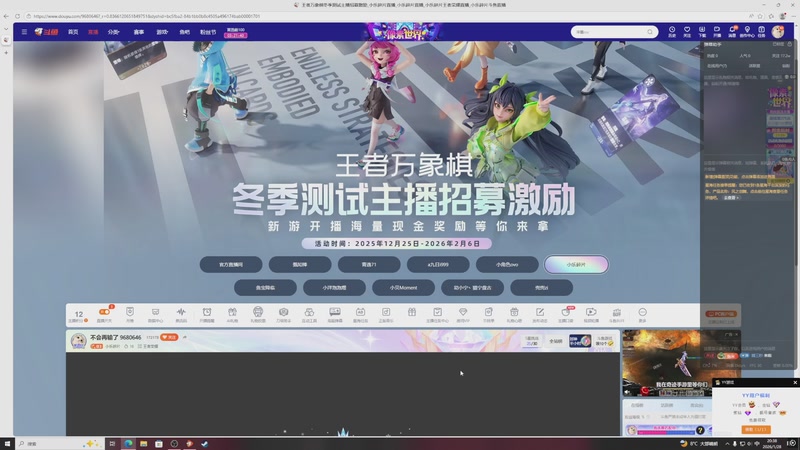Show hidden icons in system tray
This screenshot has width=800, height=450.
click(x=727, y=443)
